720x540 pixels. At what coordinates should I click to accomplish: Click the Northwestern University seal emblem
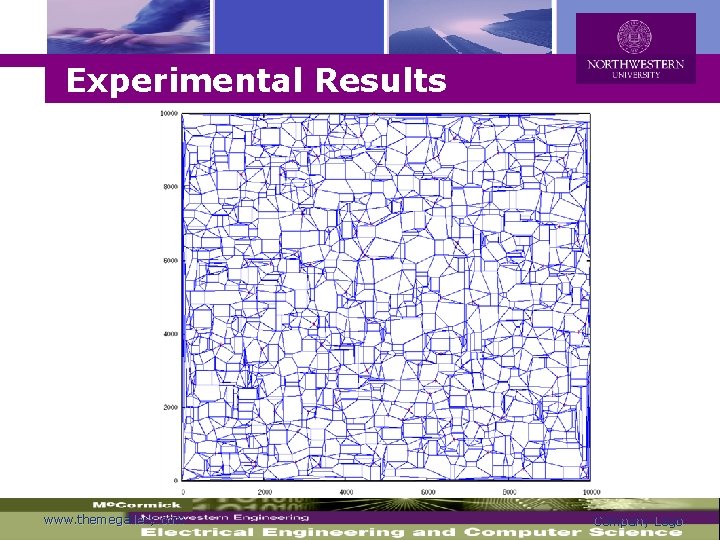[635, 37]
